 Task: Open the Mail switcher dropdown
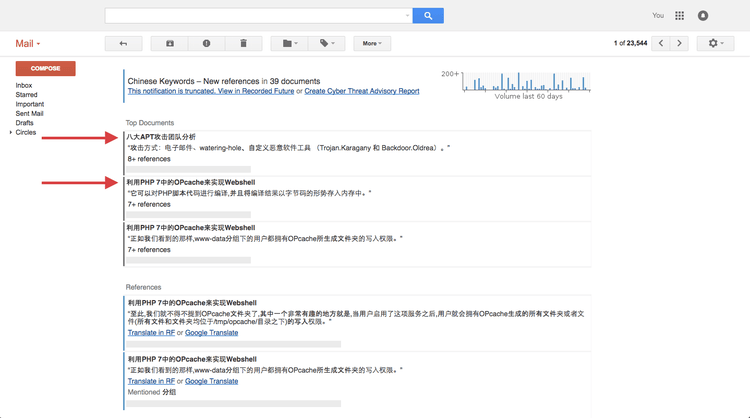coord(28,44)
